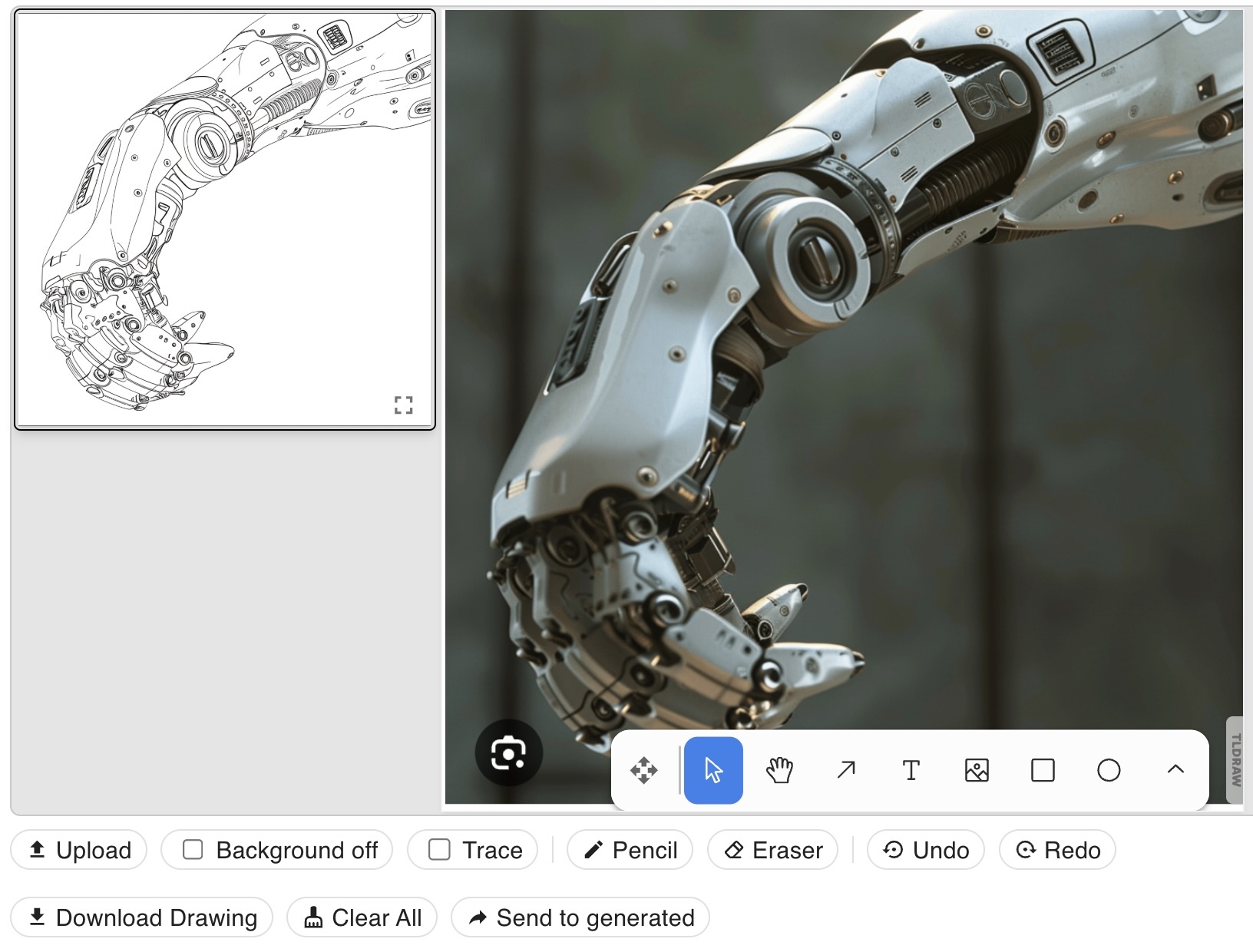Click Download Drawing
1253x952 pixels.
(142, 917)
